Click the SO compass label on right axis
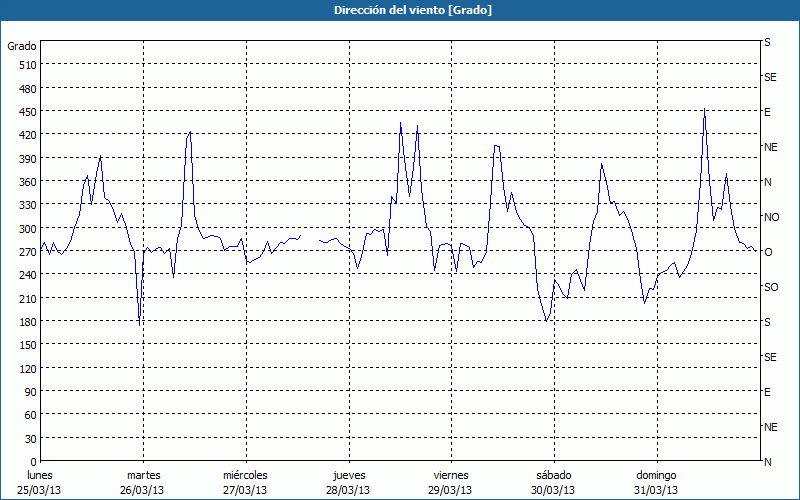The image size is (800, 500). coord(771,287)
